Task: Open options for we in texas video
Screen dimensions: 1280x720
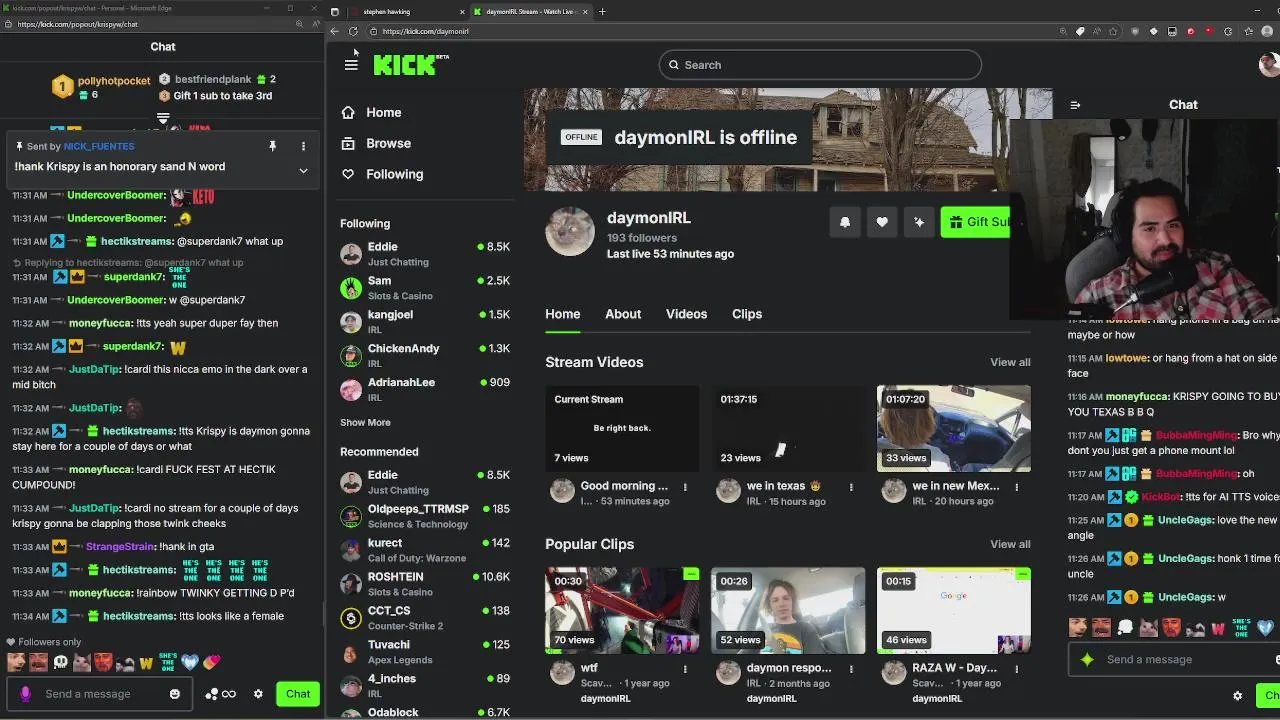Action: coord(851,487)
